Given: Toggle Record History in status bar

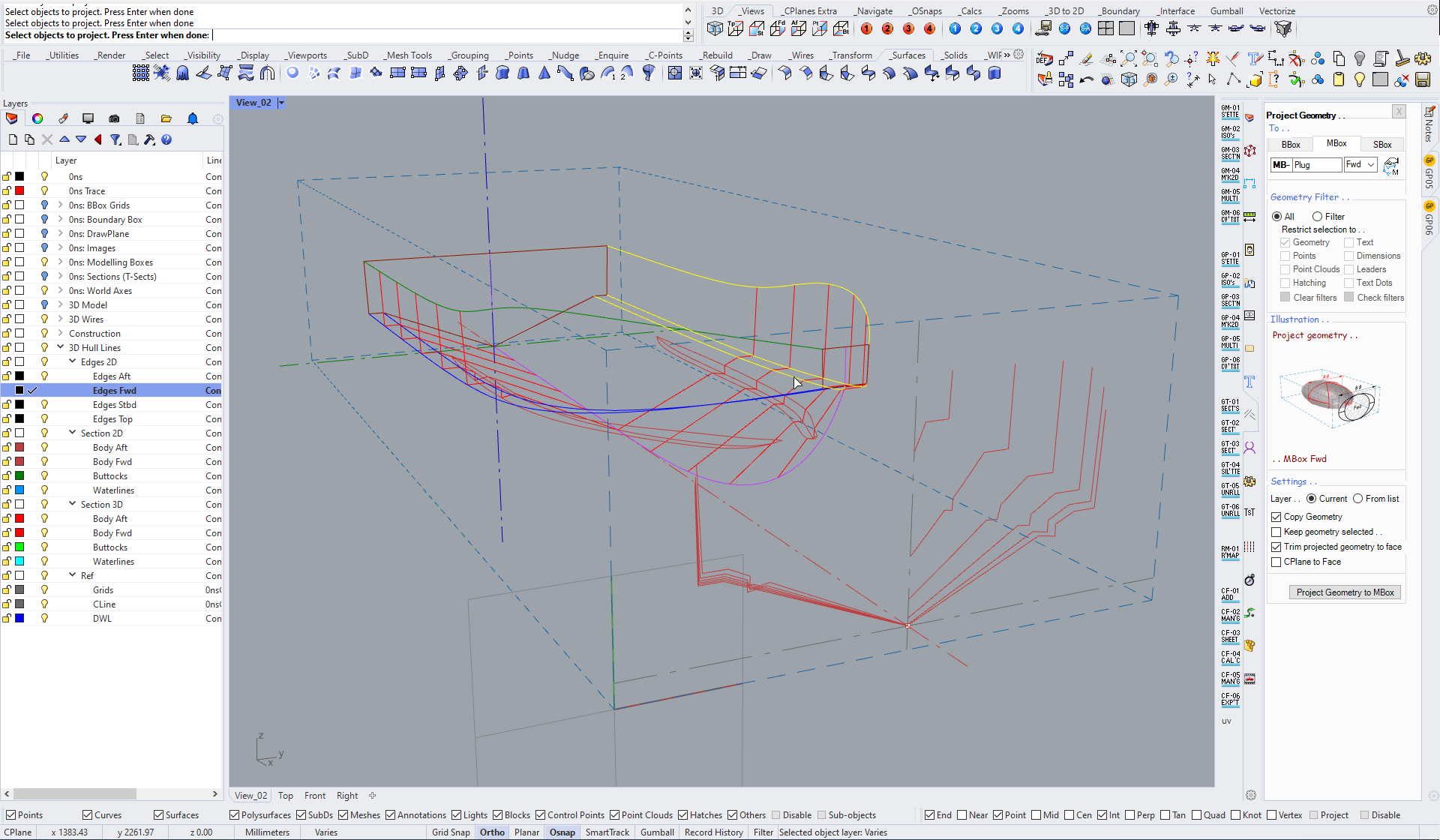Looking at the screenshot, I should pyautogui.click(x=713, y=832).
